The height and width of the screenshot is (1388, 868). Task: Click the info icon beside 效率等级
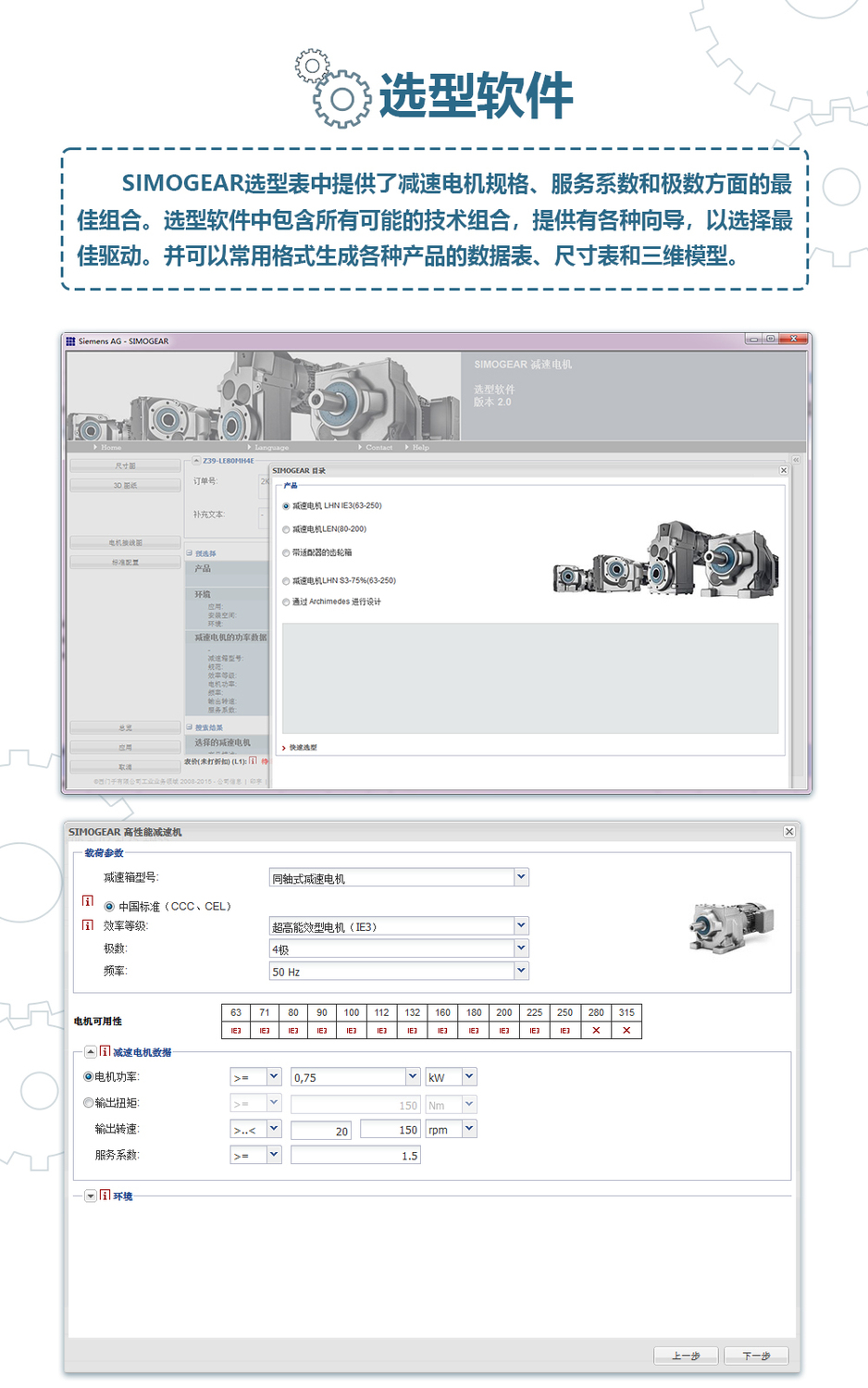coord(88,924)
